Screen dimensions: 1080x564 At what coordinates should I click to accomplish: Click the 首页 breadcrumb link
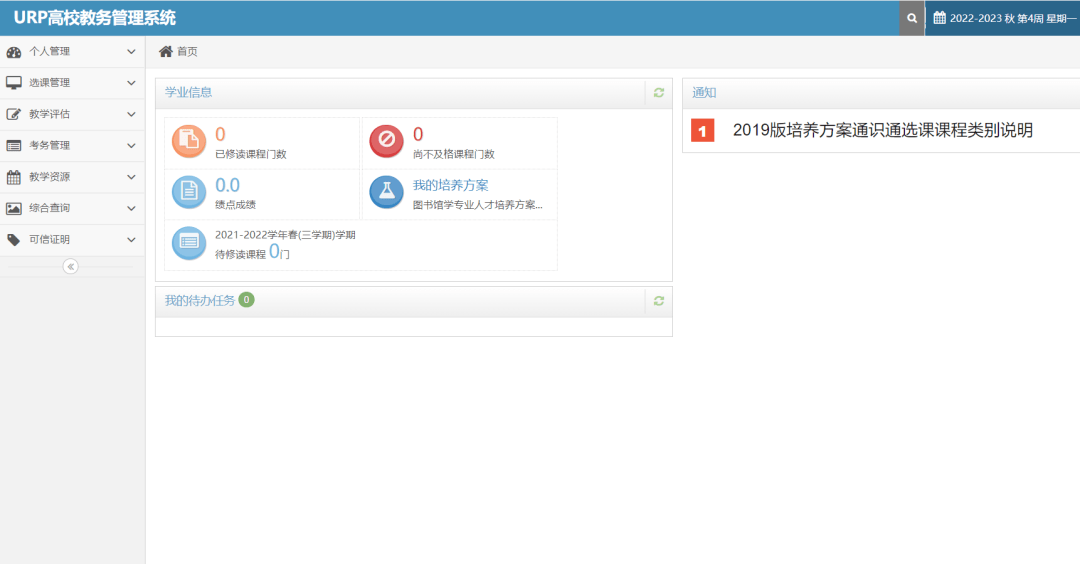click(x=187, y=52)
